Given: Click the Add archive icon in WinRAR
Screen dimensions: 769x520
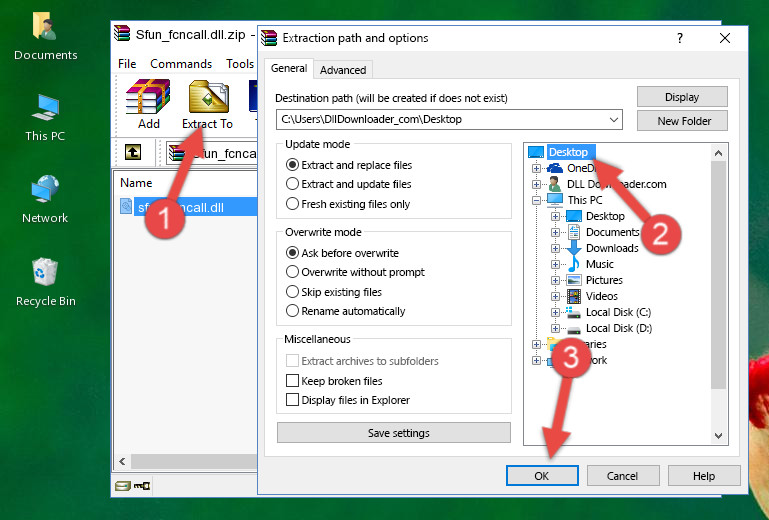Looking at the screenshot, I should tap(148, 97).
